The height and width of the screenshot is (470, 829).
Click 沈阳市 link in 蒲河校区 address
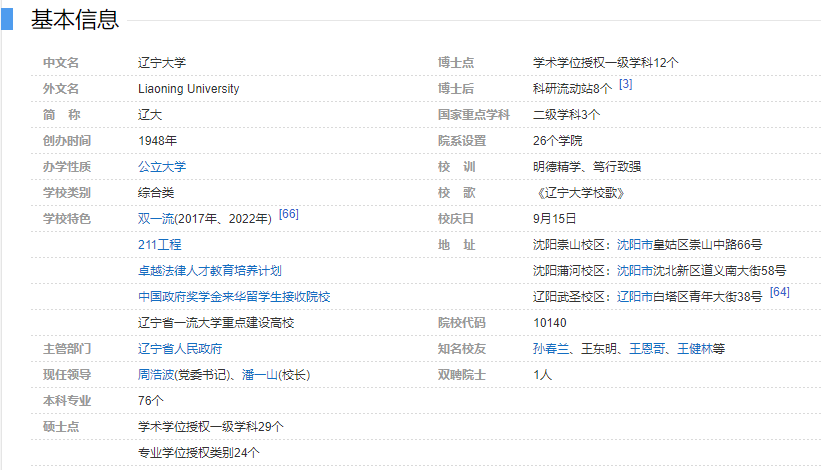(634, 271)
